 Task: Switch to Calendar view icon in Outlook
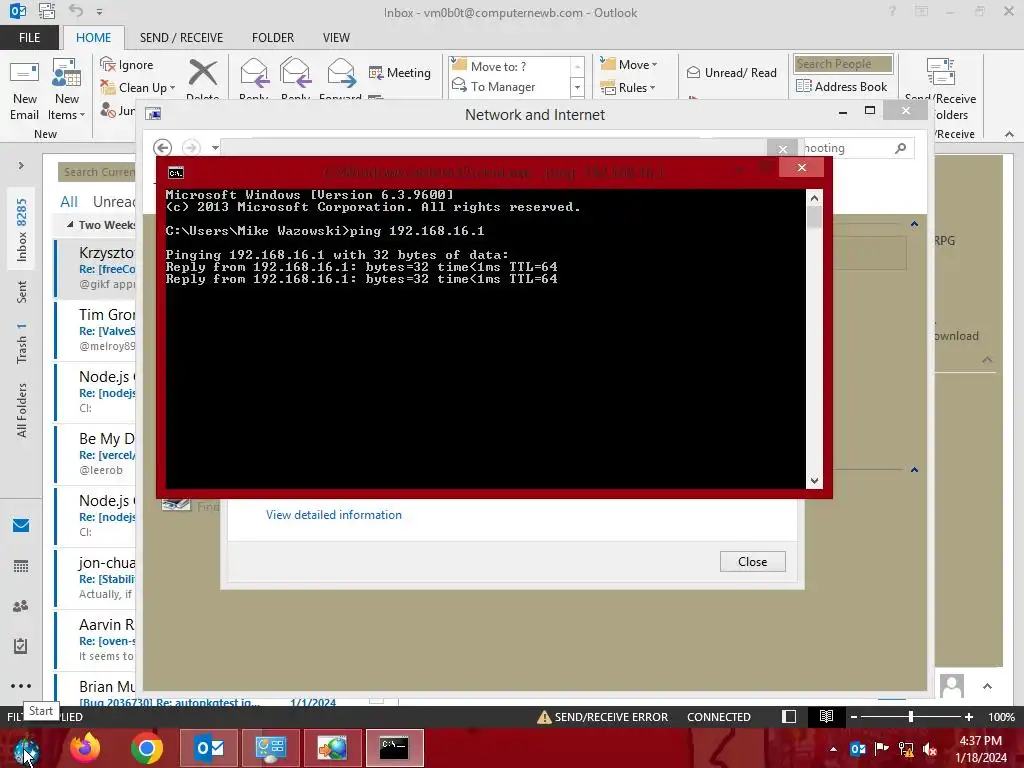pos(21,566)
